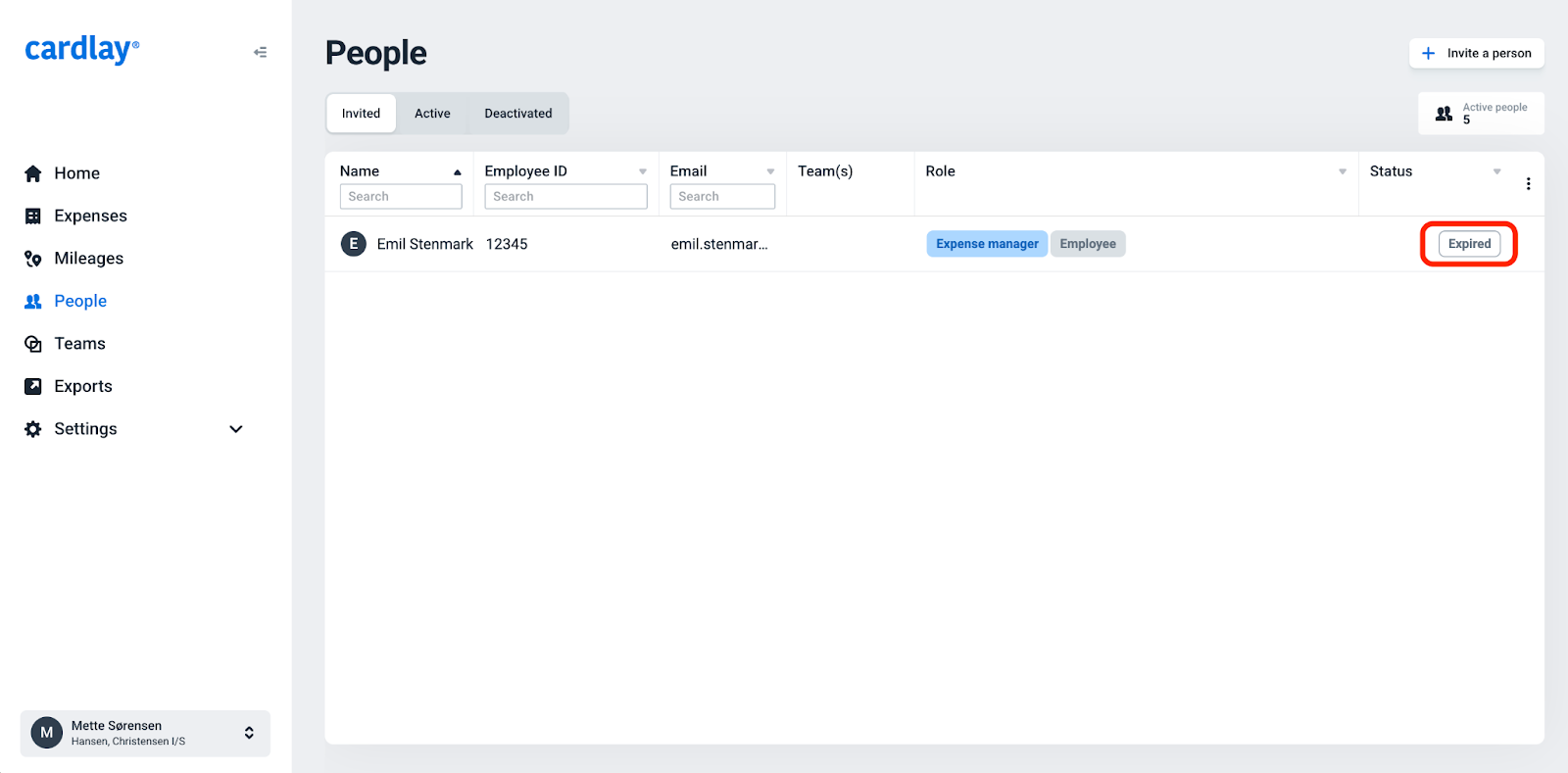
Task: Click the Home icon in sidebar
Action: tap(33, 173)
